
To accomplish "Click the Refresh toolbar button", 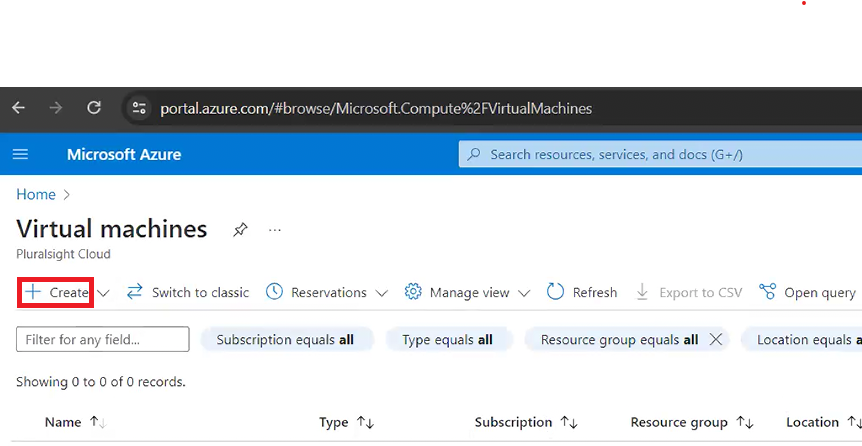I will [x=582, y=292].
